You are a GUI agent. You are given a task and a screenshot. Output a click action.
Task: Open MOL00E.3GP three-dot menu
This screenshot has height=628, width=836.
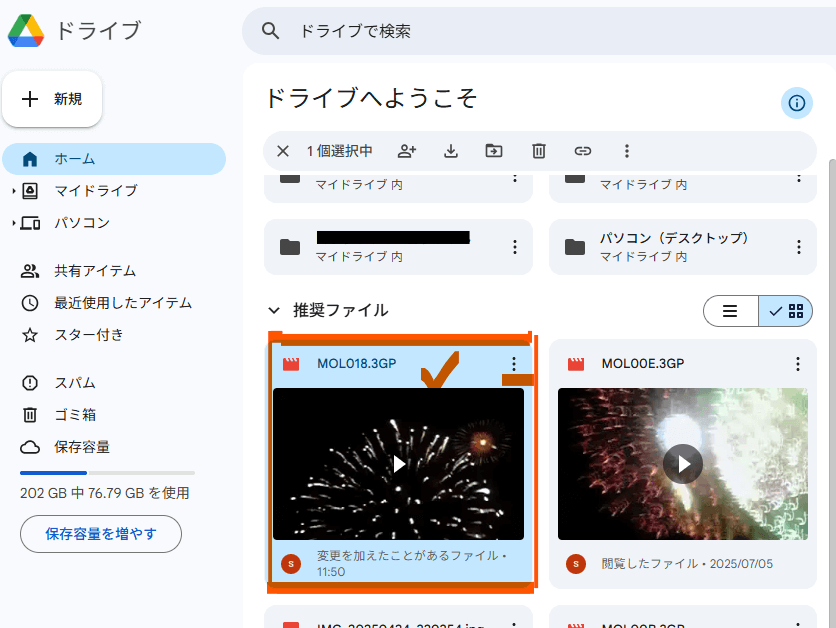click(x=798, y=364)
